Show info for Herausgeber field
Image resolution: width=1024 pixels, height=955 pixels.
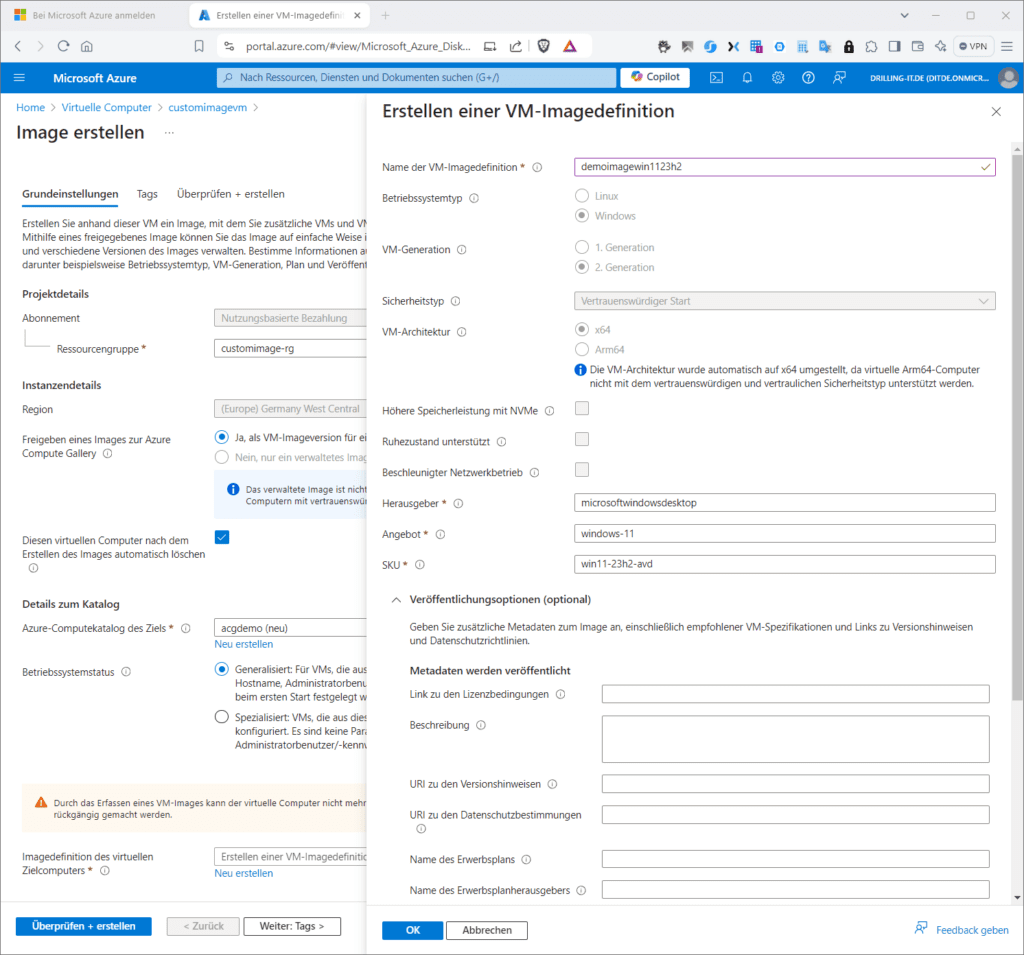tap(458, 504)
